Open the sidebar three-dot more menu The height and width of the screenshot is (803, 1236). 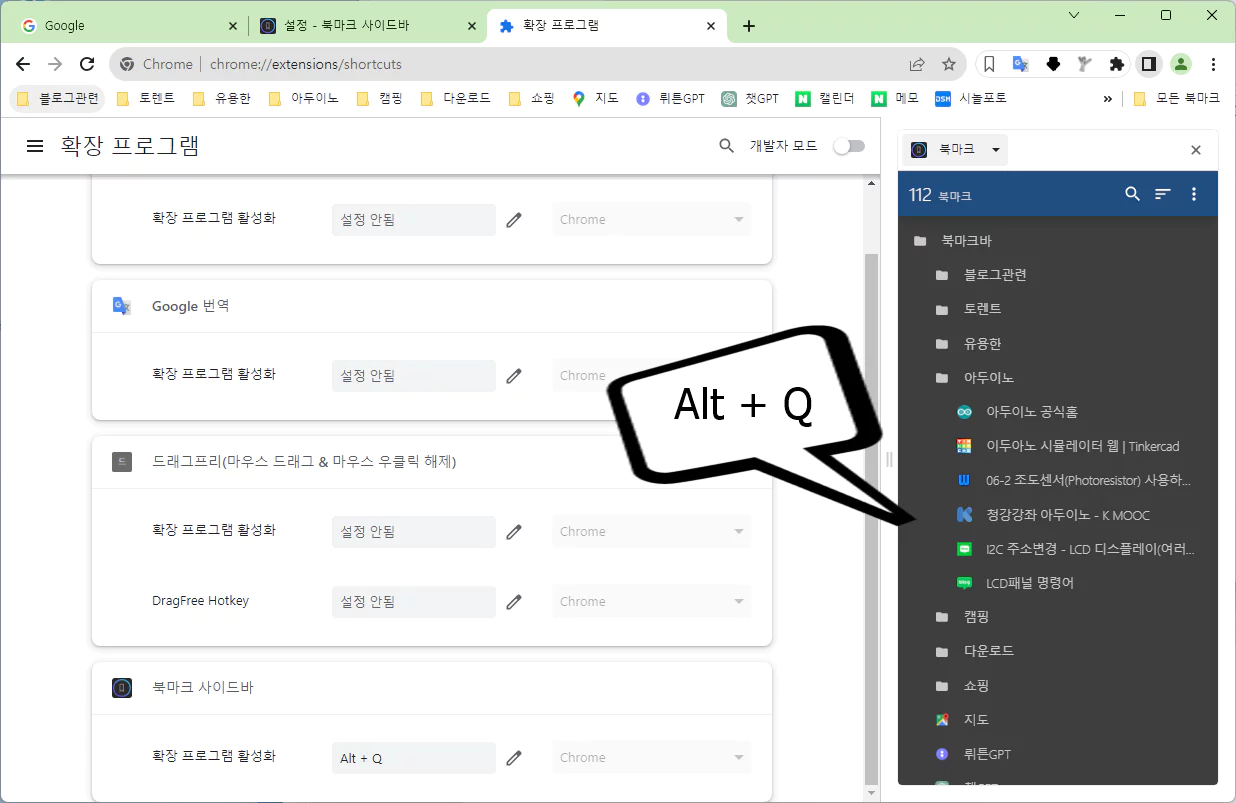pos(1193,194)
